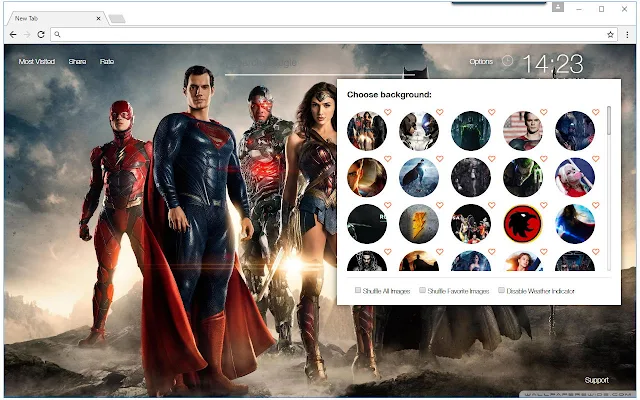640x400 pixels.
Task: Open a new tab with the tab-strip button
Action: click(x=117, y=19)
